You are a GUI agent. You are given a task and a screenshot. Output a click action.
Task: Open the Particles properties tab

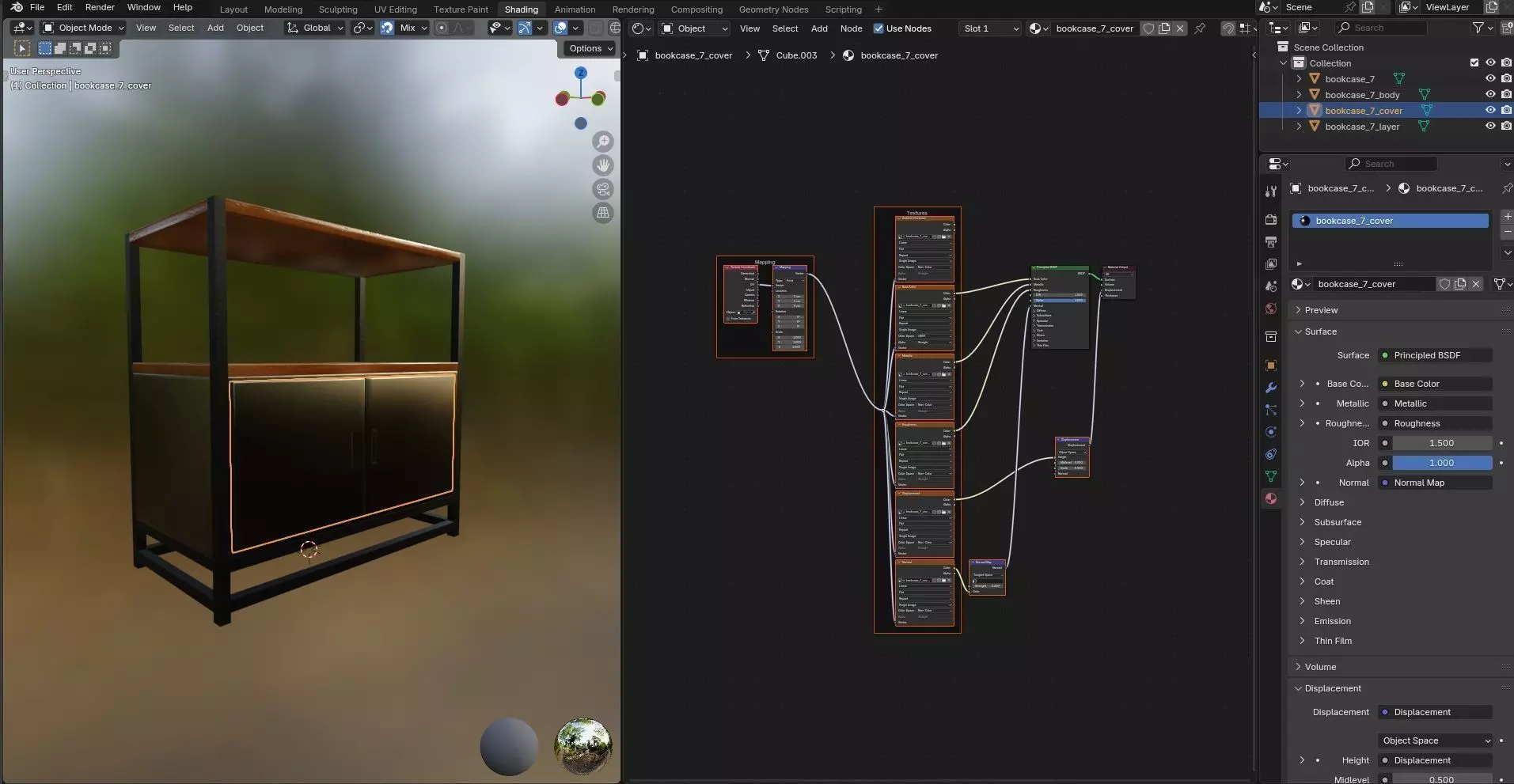click(x=1271, y=410)
